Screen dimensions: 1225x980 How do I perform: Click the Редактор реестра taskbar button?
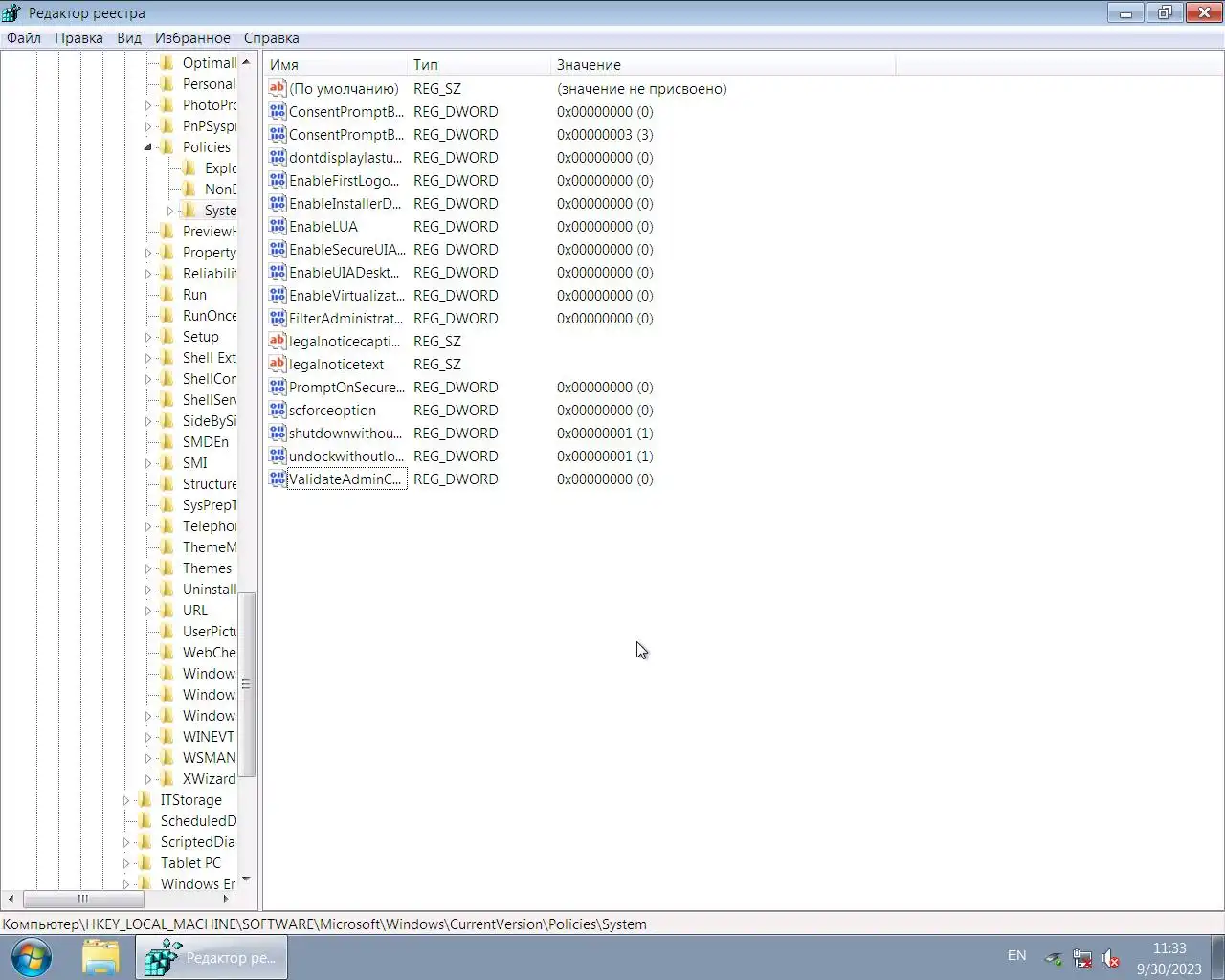212,957
